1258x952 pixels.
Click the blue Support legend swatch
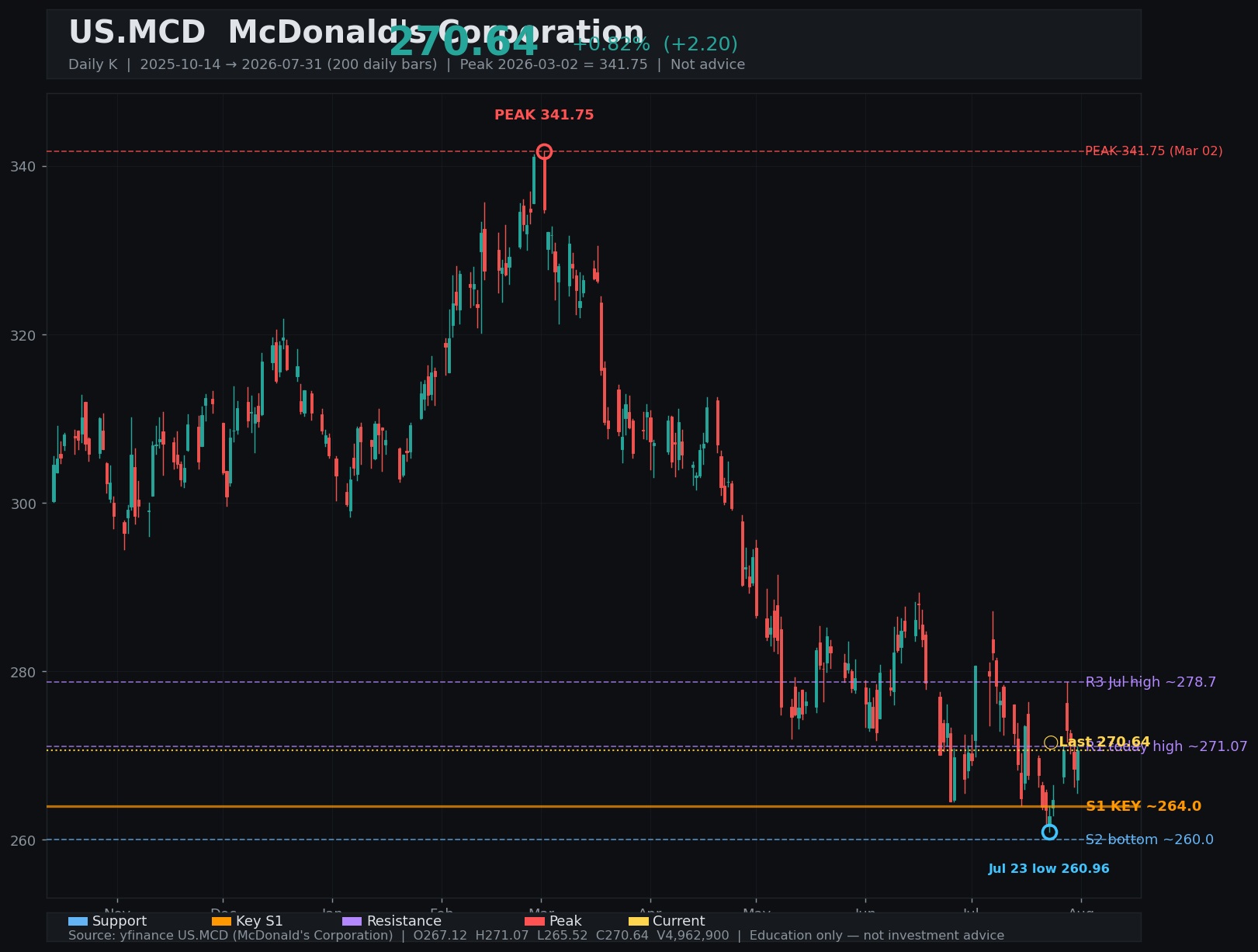pyautogui.click(x=78, y=921)
